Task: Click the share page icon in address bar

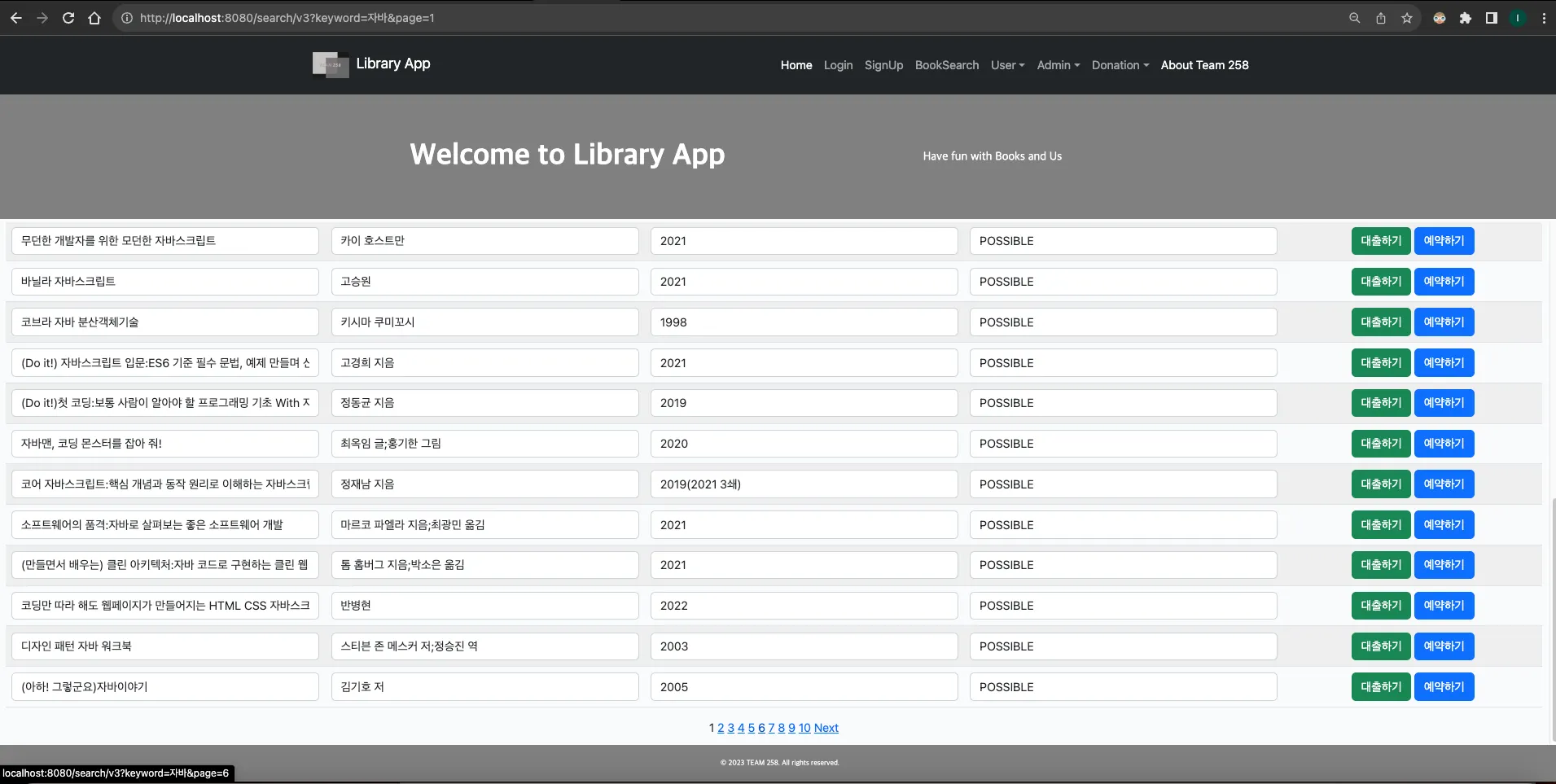Action: point(1381,18)
